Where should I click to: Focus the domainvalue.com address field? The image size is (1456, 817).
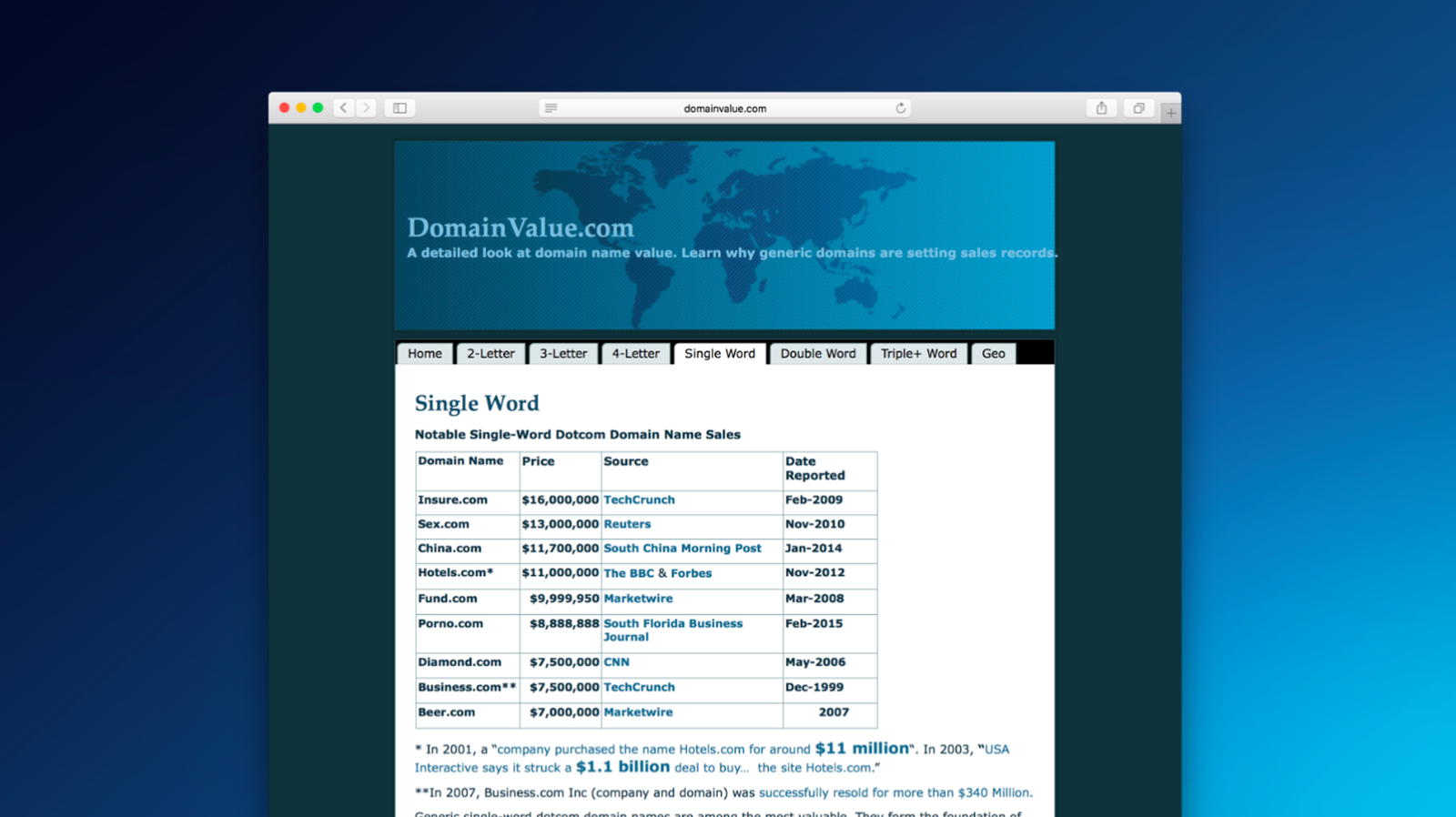pyautogui.click(x=725, y=108)
